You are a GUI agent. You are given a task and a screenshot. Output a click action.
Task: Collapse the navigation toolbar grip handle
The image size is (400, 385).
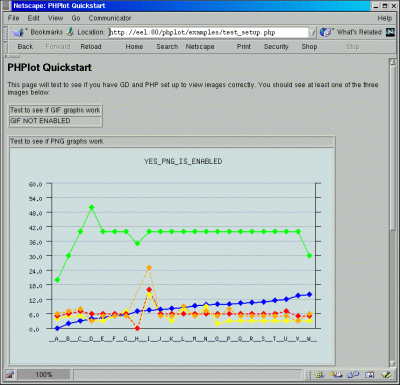click(x=5, y=47)
